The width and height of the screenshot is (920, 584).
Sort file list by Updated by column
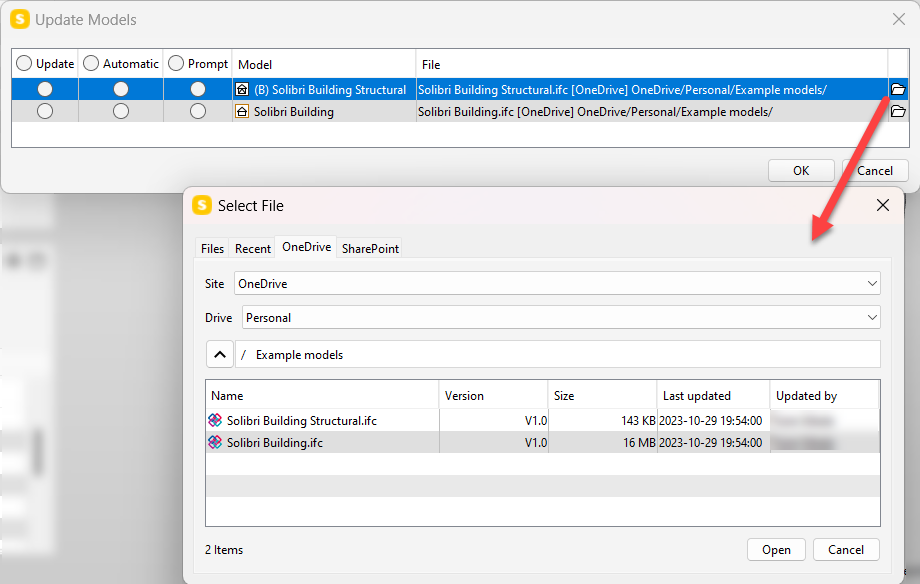824,396
